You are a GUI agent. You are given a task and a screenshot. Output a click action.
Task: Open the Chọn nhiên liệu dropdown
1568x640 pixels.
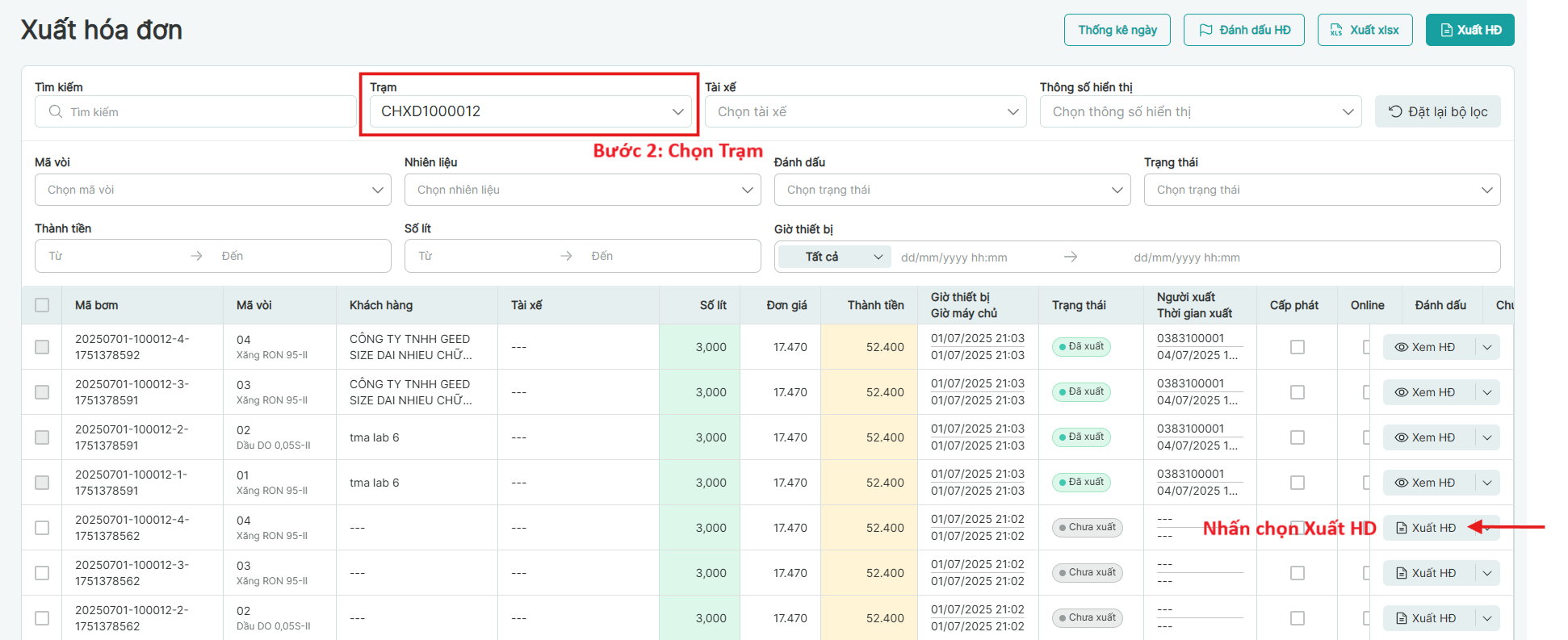click(x=582, y=190)
